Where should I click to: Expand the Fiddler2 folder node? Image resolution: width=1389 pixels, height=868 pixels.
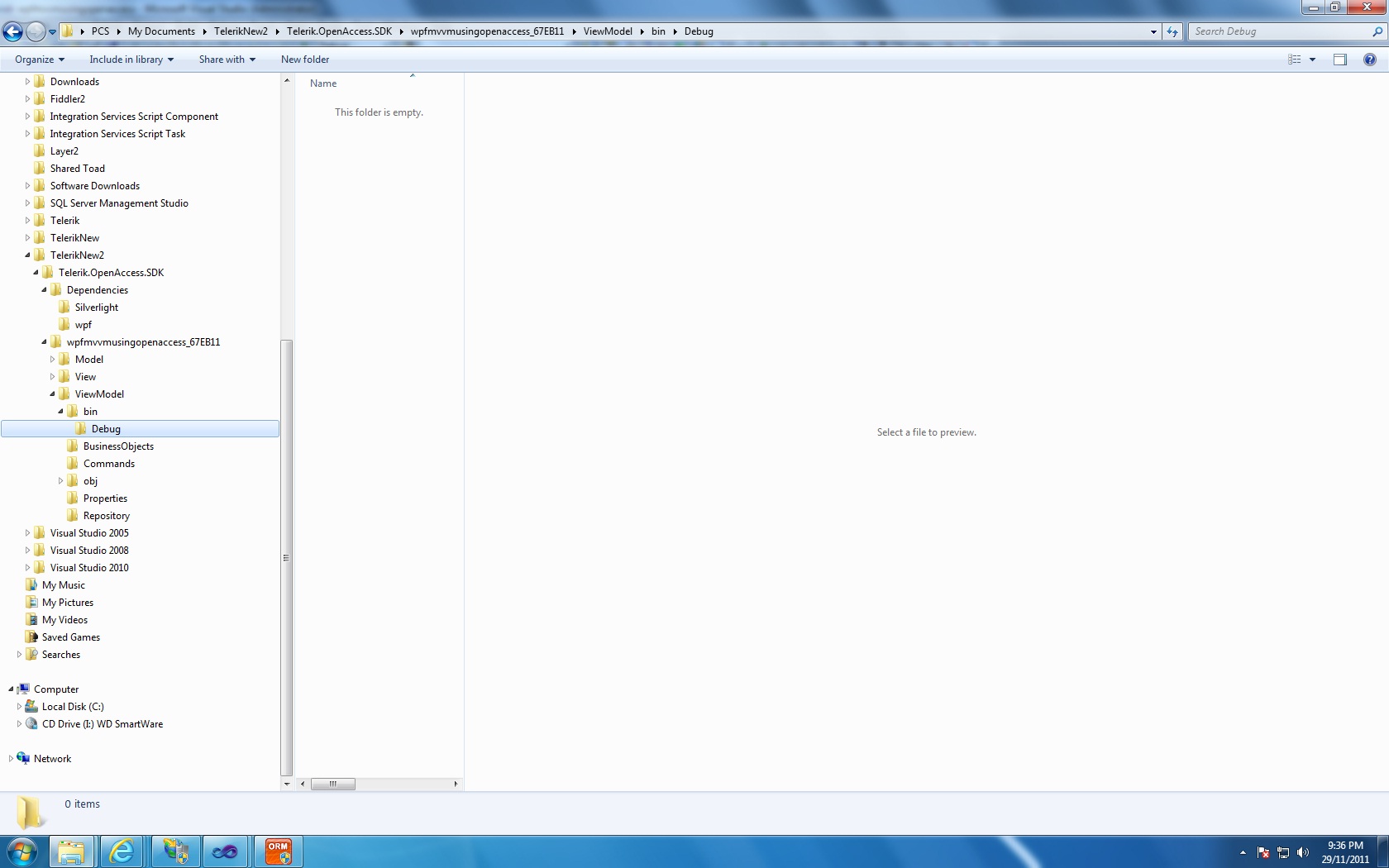pos(27,99)
